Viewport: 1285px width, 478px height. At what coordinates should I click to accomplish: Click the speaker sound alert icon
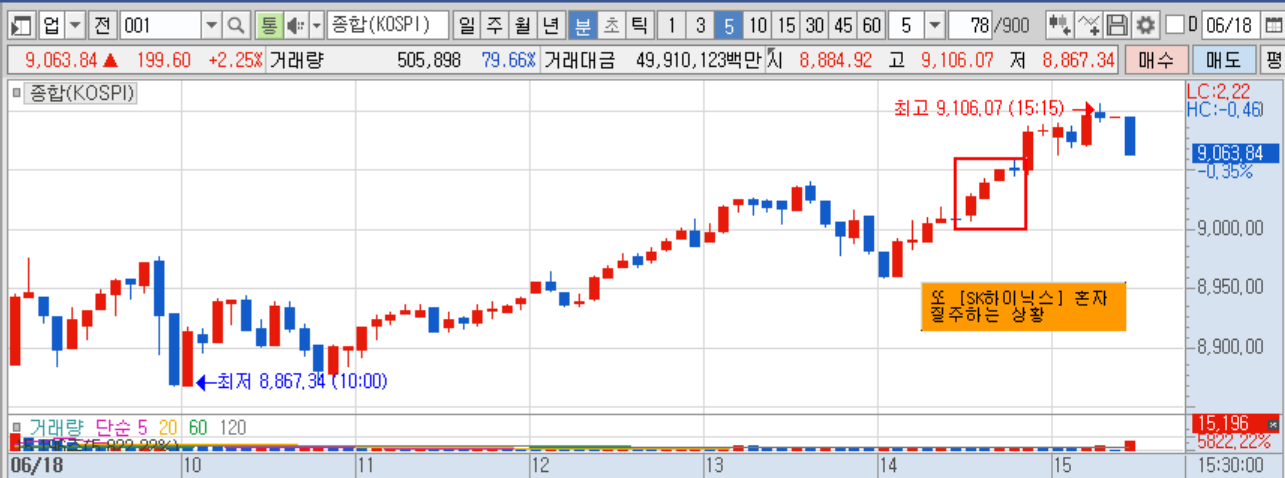[295, 24]
